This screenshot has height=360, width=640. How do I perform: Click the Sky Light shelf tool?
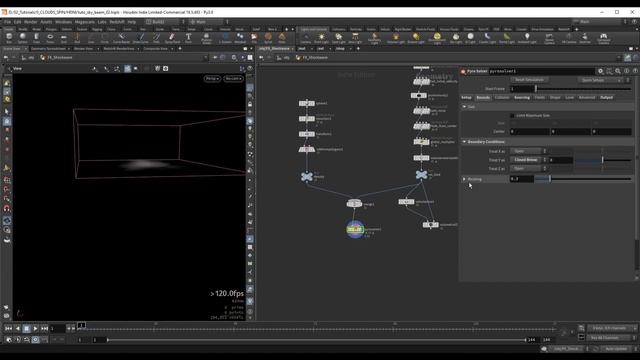point(456,38)
